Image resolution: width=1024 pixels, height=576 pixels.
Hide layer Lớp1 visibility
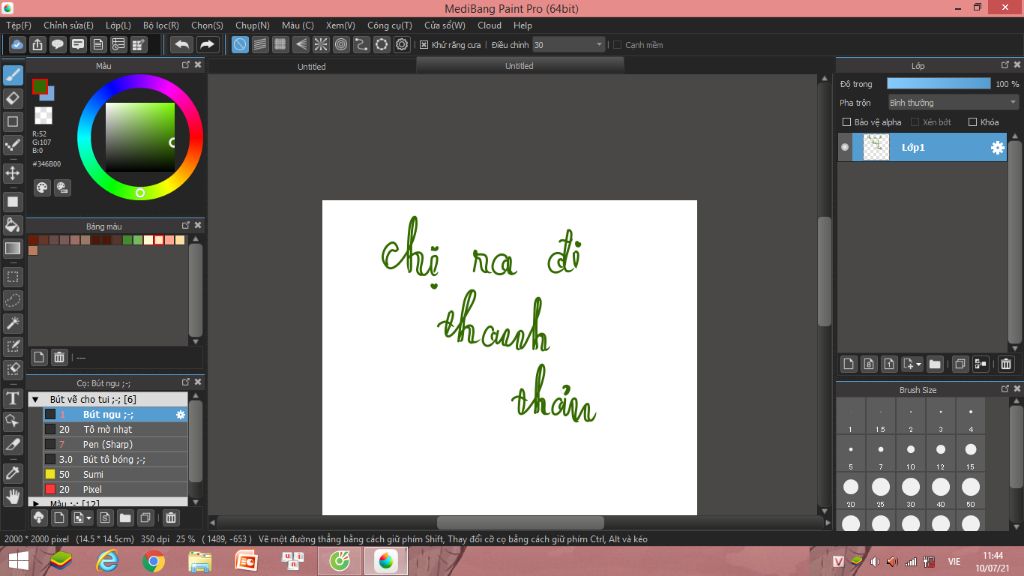coord(845,148)
